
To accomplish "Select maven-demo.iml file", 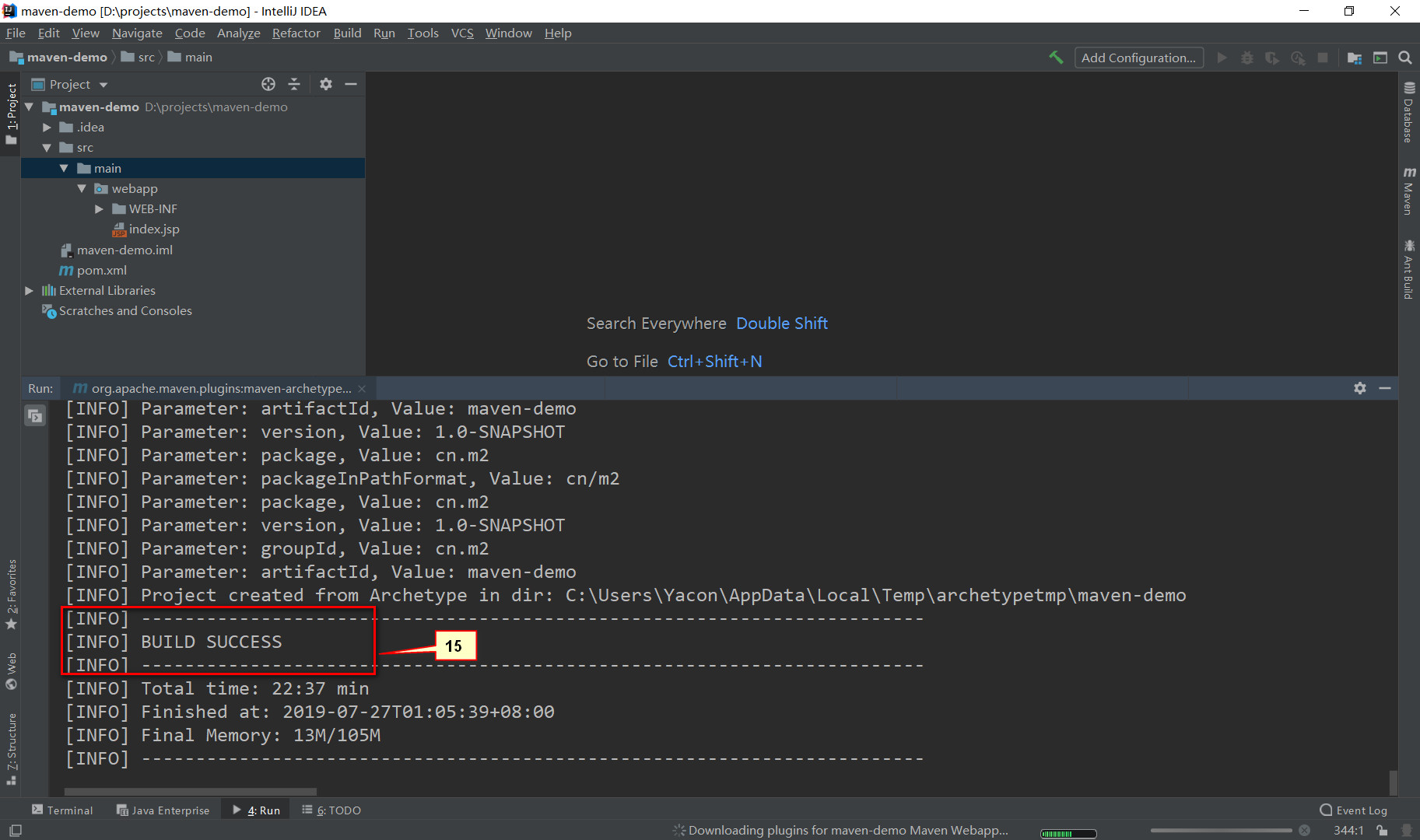I will 117,250.
